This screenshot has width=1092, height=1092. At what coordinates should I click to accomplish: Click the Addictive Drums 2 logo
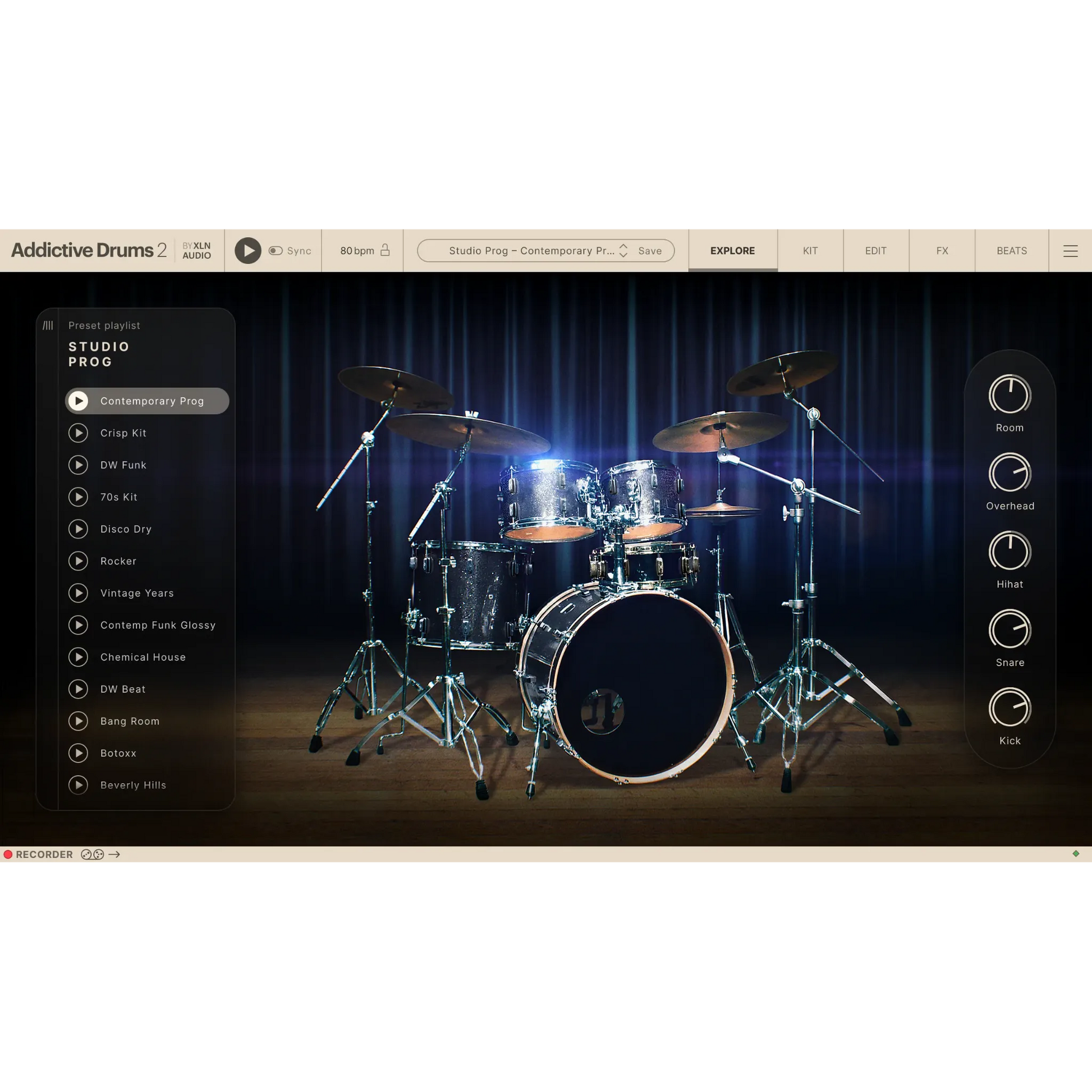[89, 250]
